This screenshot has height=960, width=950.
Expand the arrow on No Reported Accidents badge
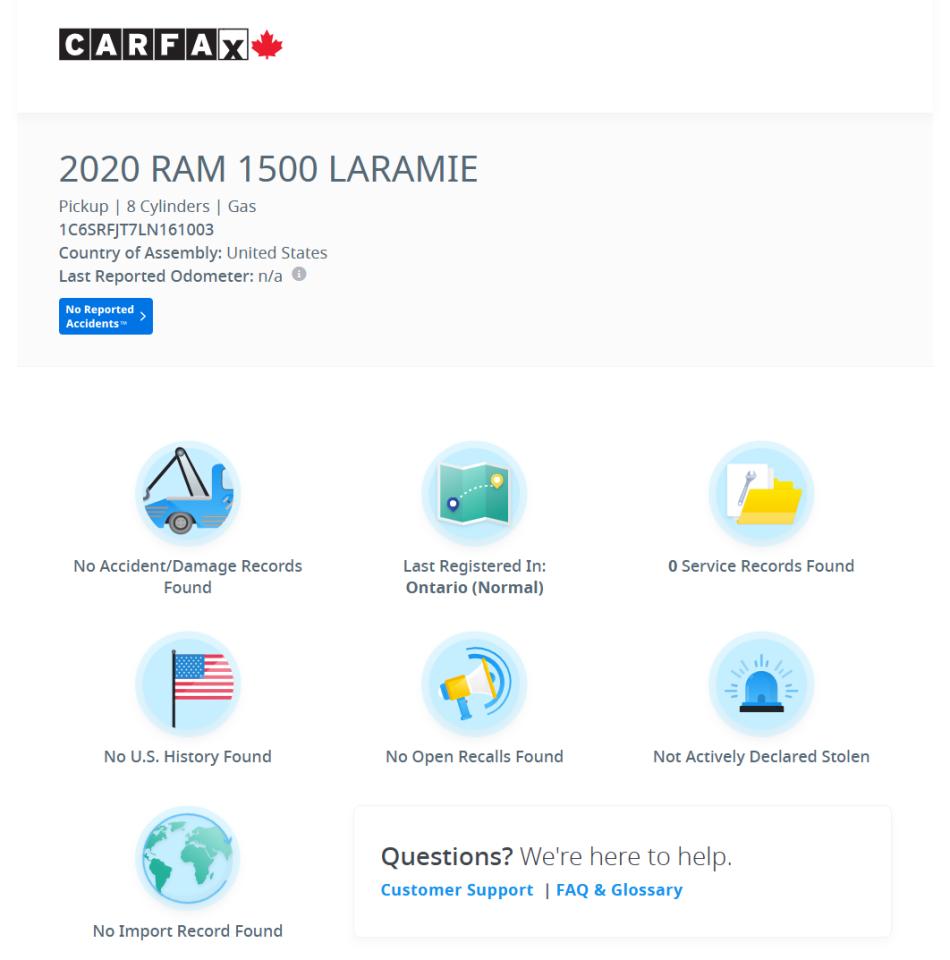pyautogui.click(x=143, y=316)
